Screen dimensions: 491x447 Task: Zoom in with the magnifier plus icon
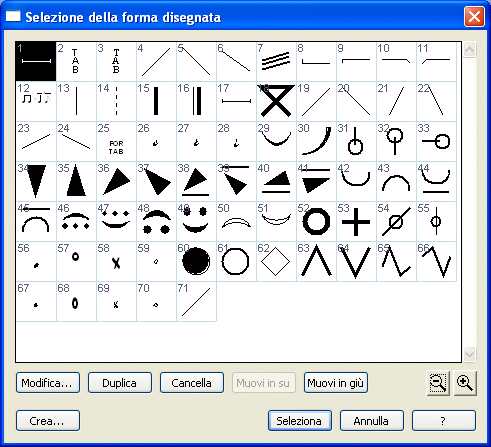tap(465, 383)
